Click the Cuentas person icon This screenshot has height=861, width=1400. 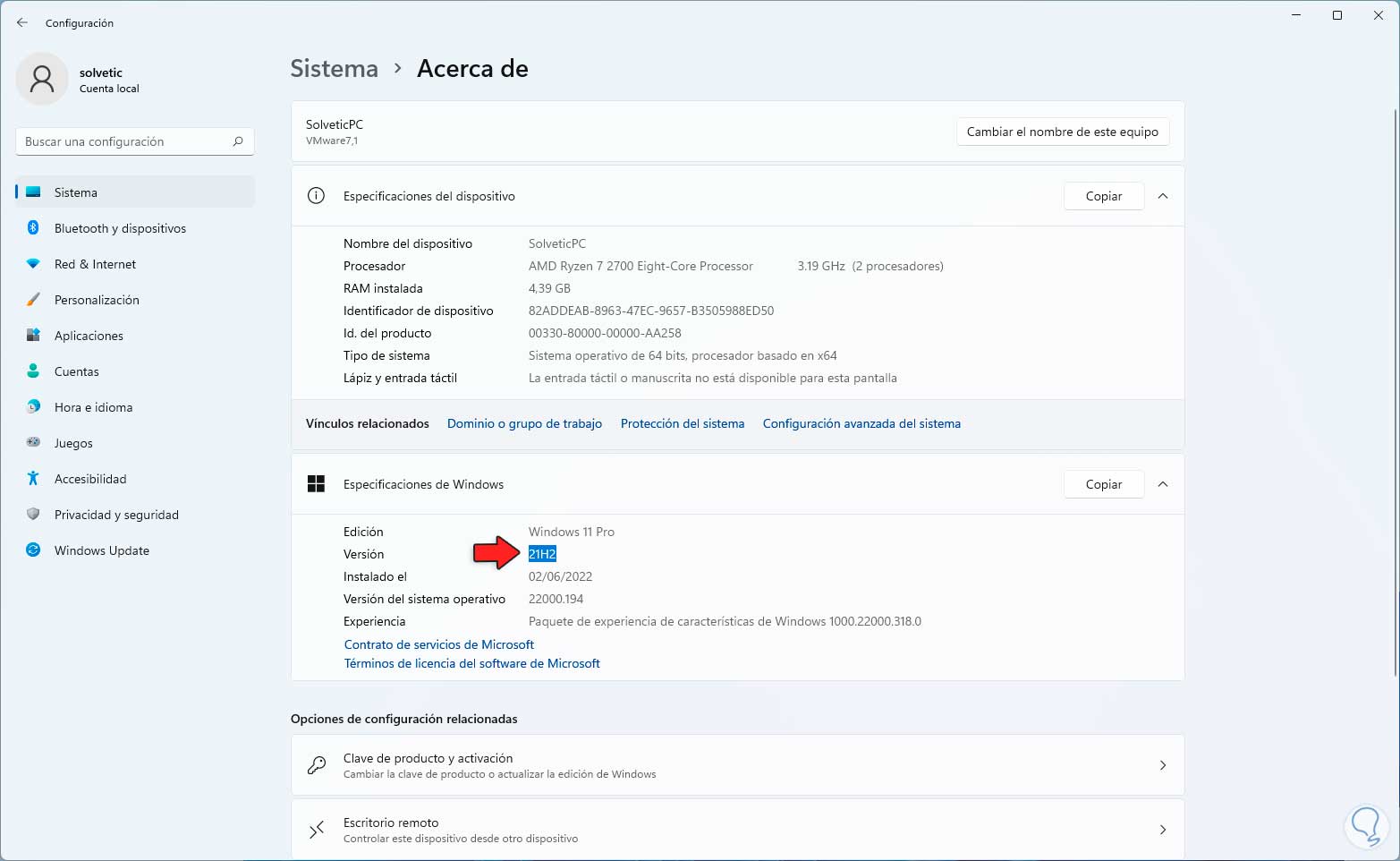(33, 371)
